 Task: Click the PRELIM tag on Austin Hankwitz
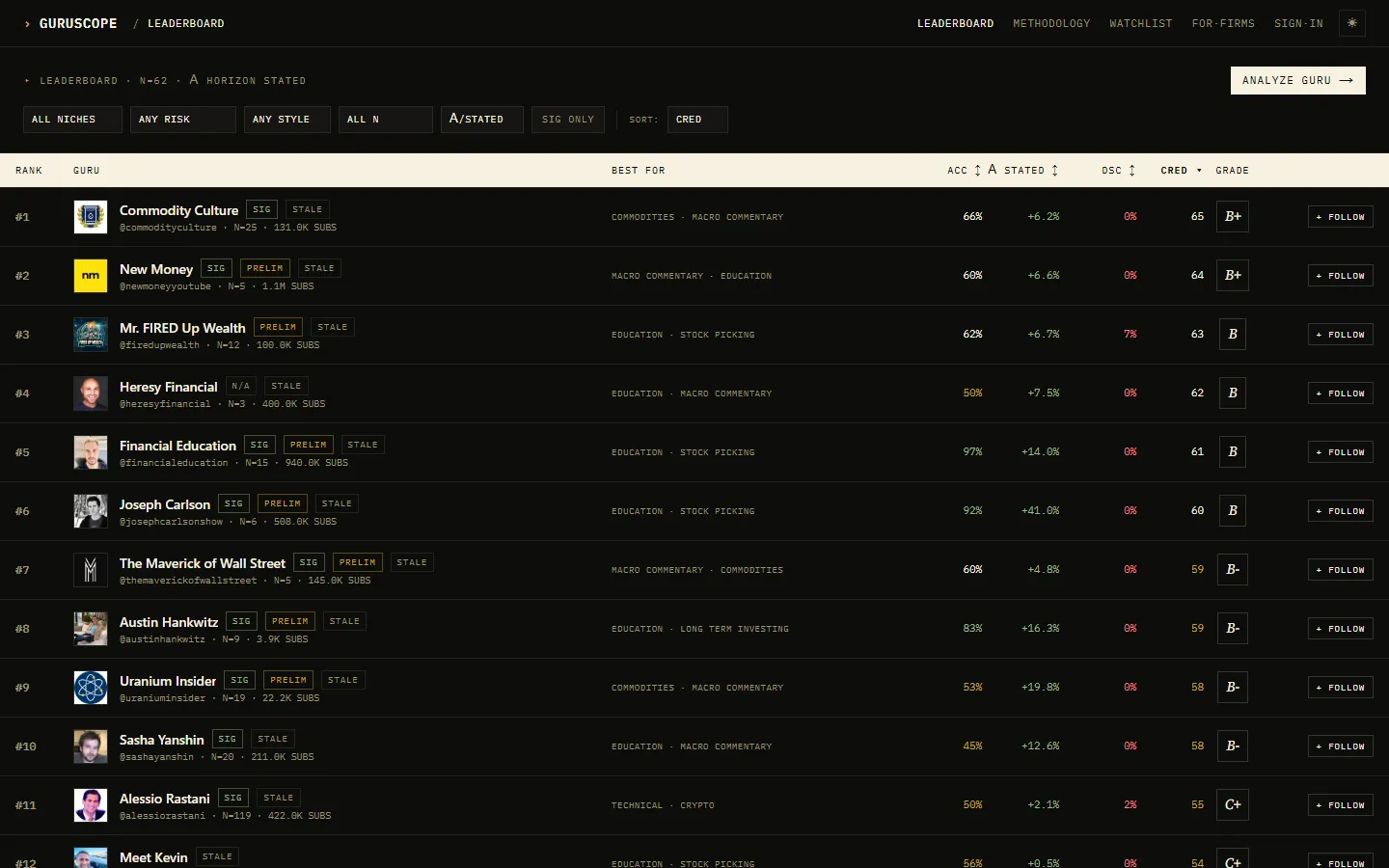click(290, 621)
